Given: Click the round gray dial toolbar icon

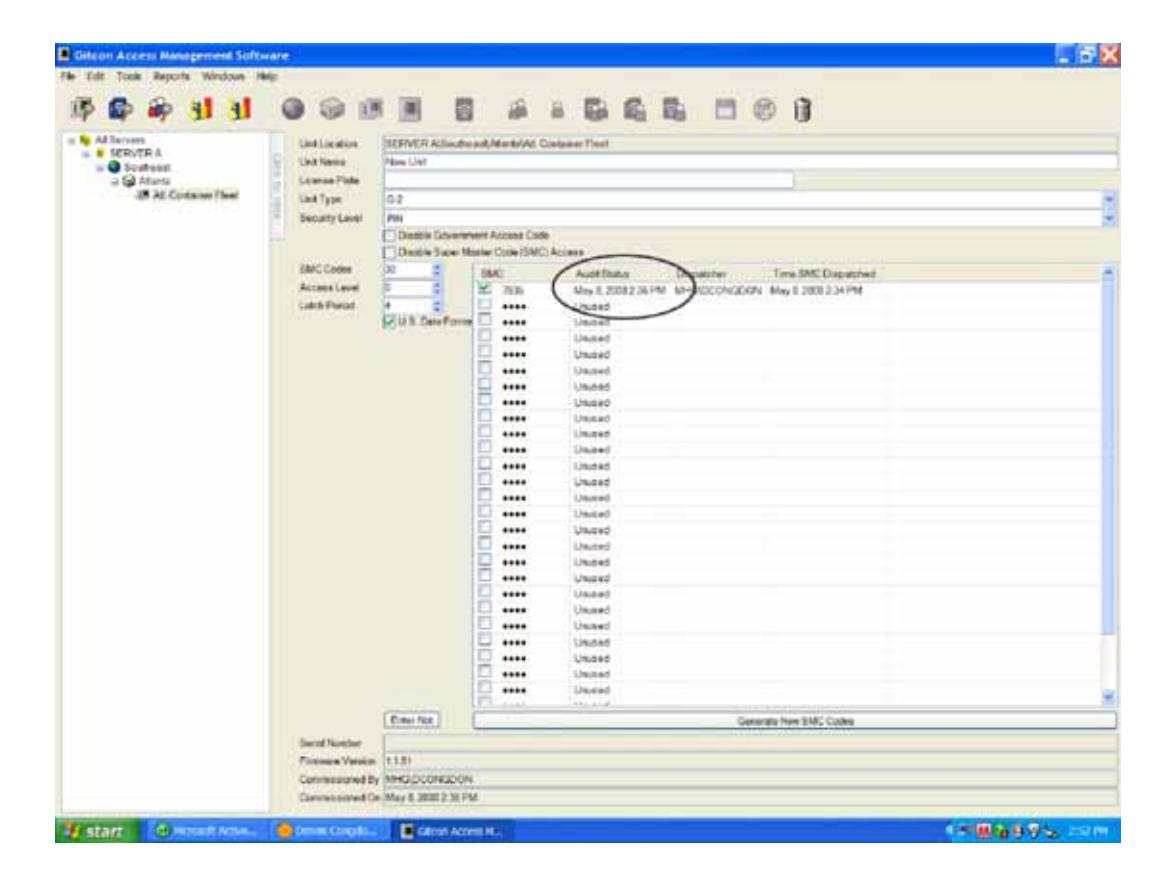Looking at the screenshot, I should [x=764, y=110].
